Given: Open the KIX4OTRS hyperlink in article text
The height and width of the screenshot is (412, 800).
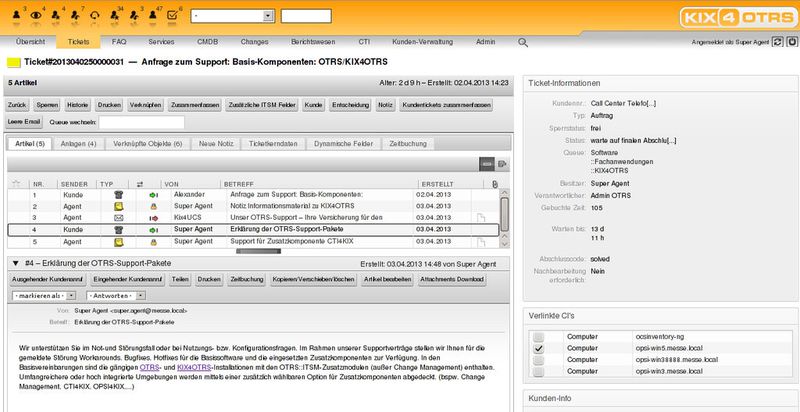Looking at the screenshot, I should pyautogui.click(x=194, y=367).
